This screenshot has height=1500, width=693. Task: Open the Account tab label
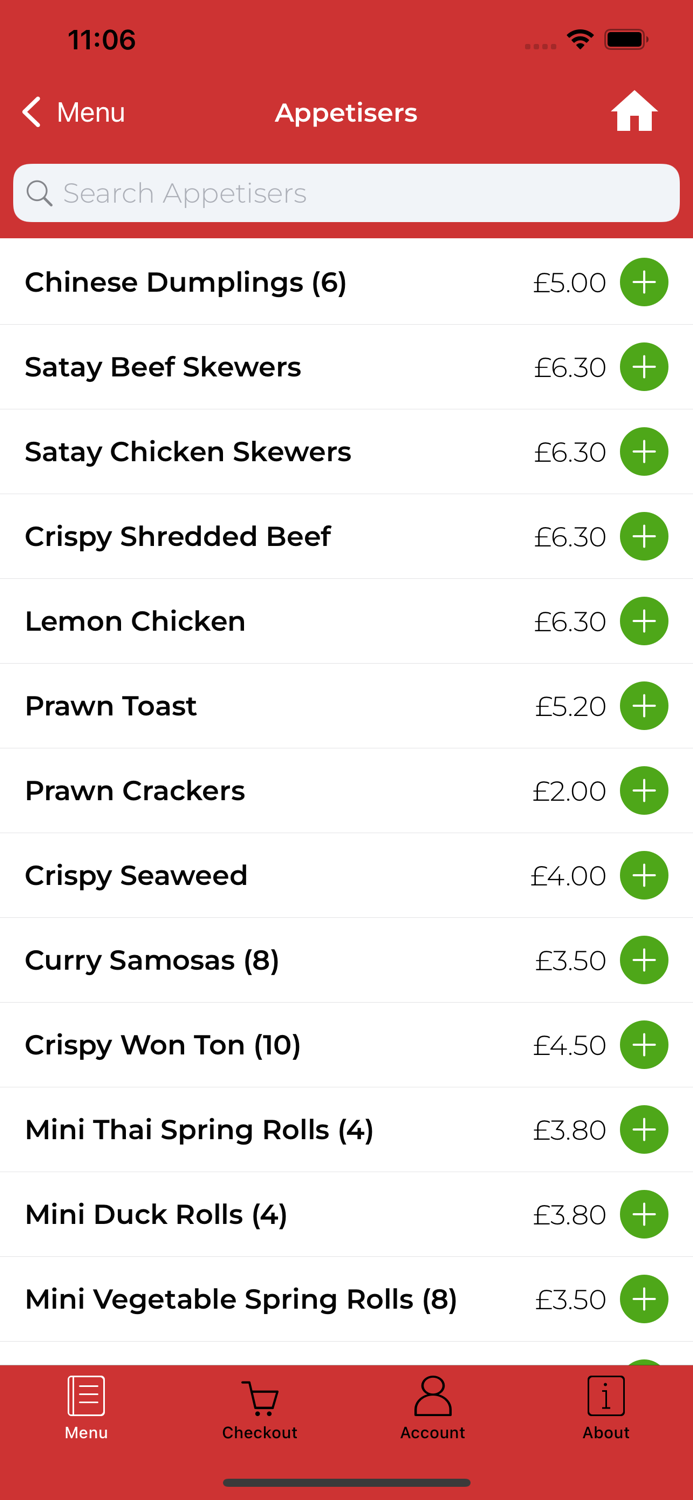432,1432
